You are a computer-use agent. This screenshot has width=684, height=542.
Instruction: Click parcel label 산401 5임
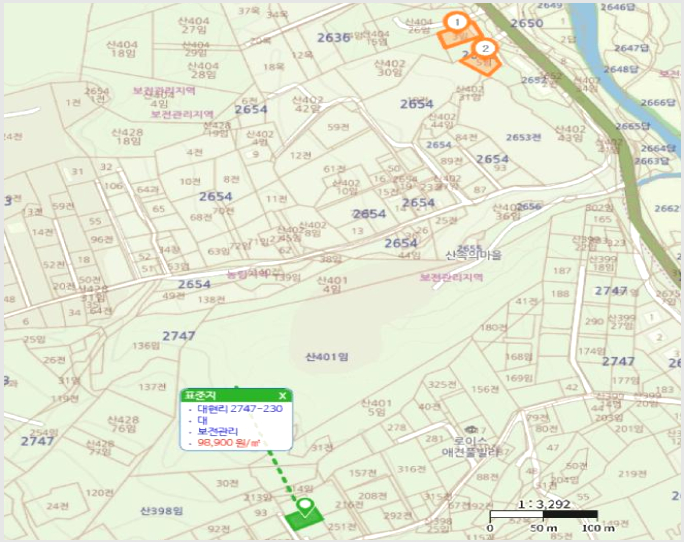[x=376, y=407]
